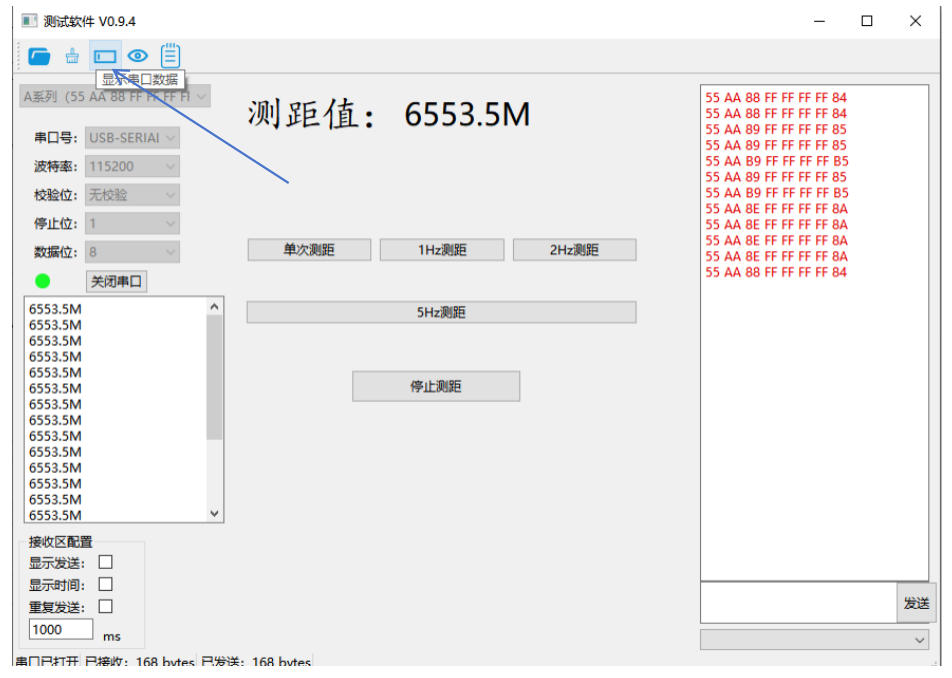Screen dimensions: 952x678
Task: Click the green serial port status indicator
Action: tap(43, 281)
